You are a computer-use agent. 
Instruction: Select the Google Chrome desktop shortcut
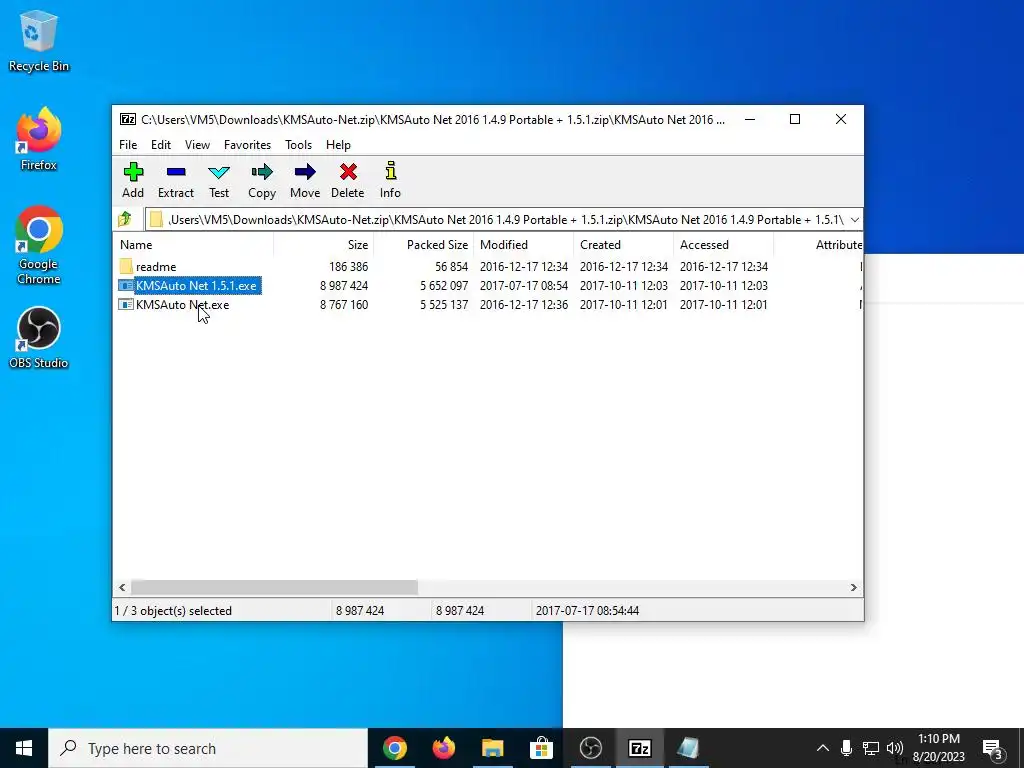point(39,246)
